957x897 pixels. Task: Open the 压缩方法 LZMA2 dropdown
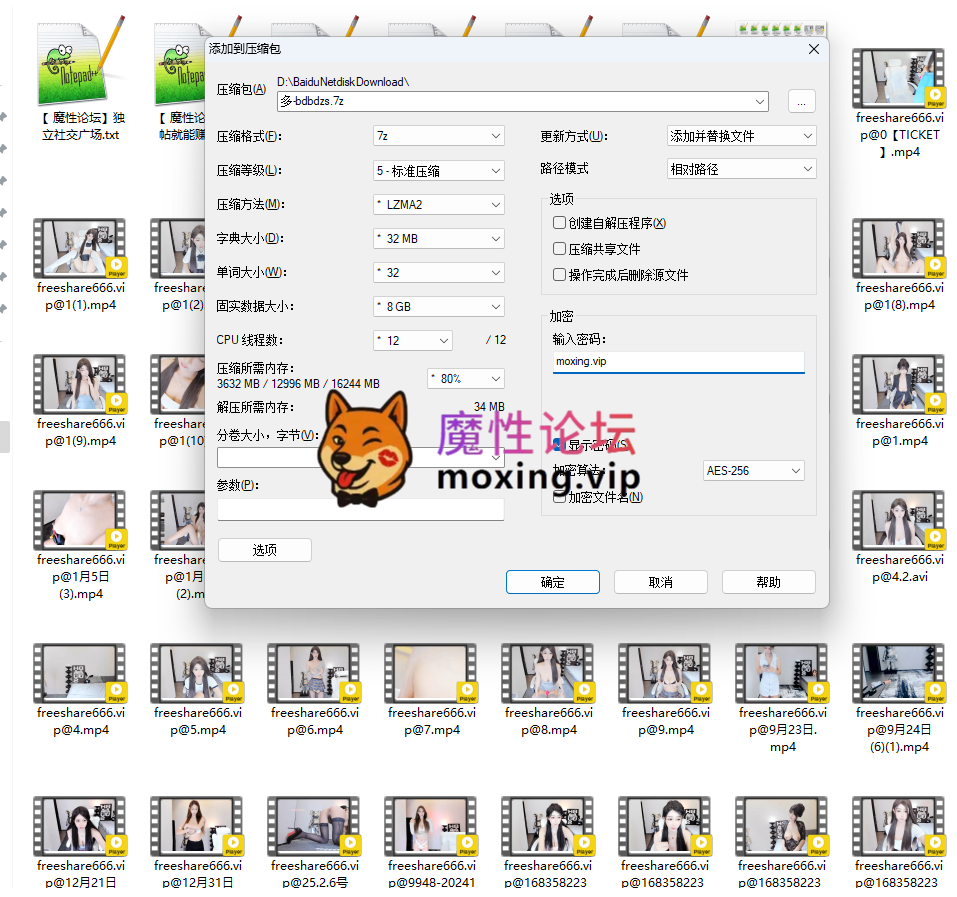click(439, 204)
